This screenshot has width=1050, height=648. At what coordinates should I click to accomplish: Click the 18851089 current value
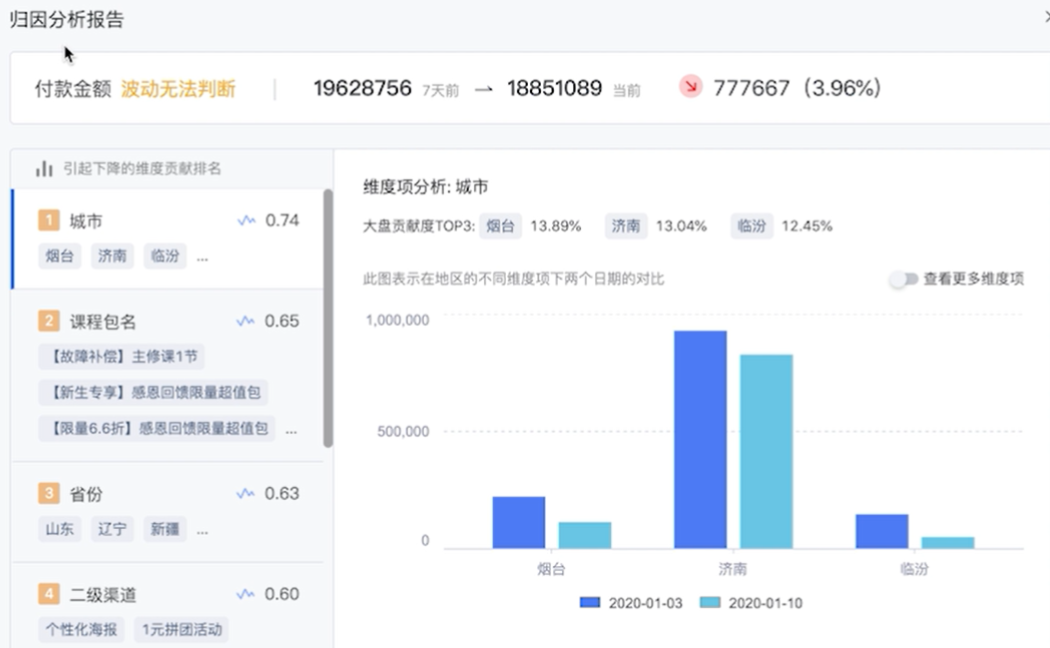[x=554, y=88]
